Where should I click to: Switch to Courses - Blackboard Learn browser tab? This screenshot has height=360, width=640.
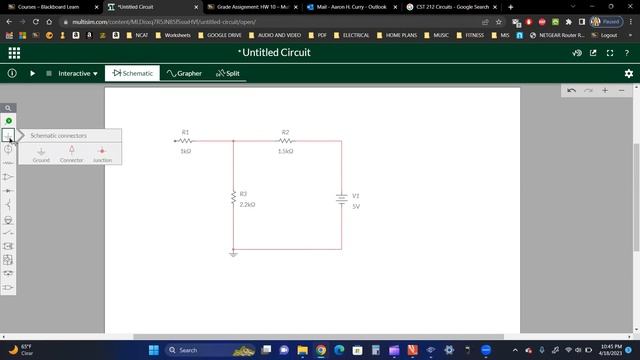tap(52, 7)
